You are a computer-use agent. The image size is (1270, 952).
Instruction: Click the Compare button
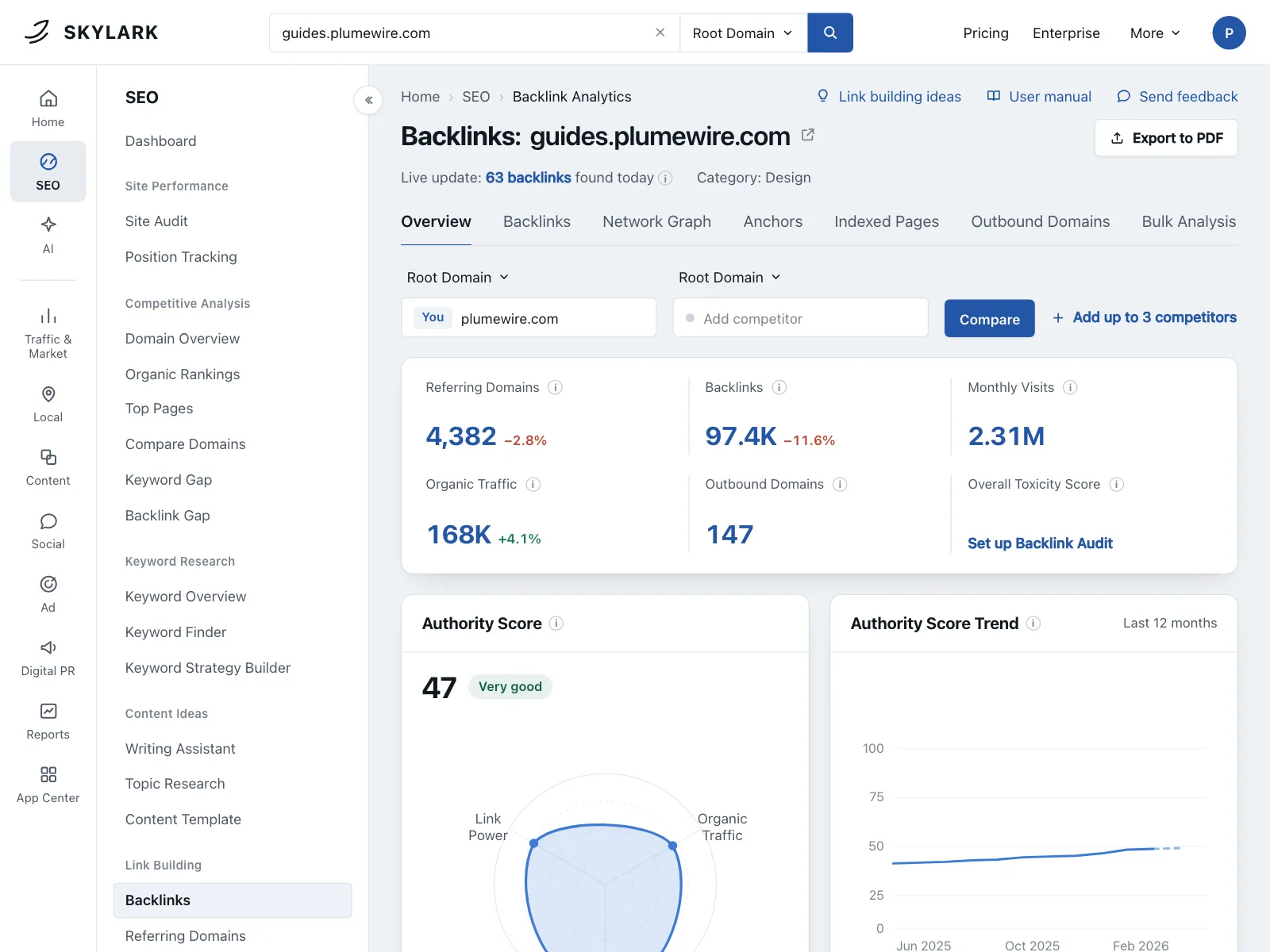[x=990, y=318]
